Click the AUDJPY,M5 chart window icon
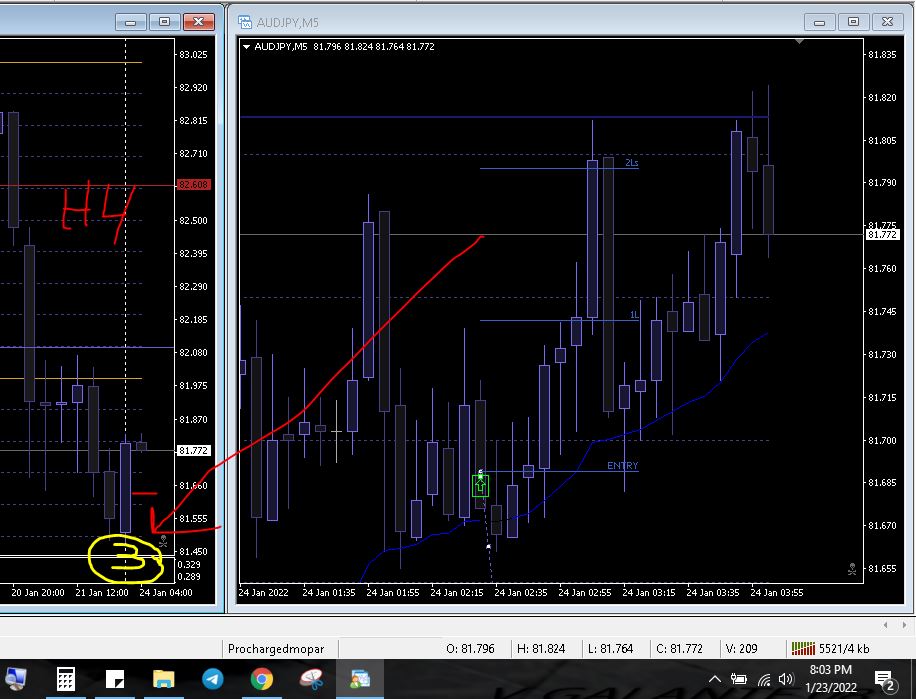The width and height of the screenshot is (916, 699). coord(244,22)
